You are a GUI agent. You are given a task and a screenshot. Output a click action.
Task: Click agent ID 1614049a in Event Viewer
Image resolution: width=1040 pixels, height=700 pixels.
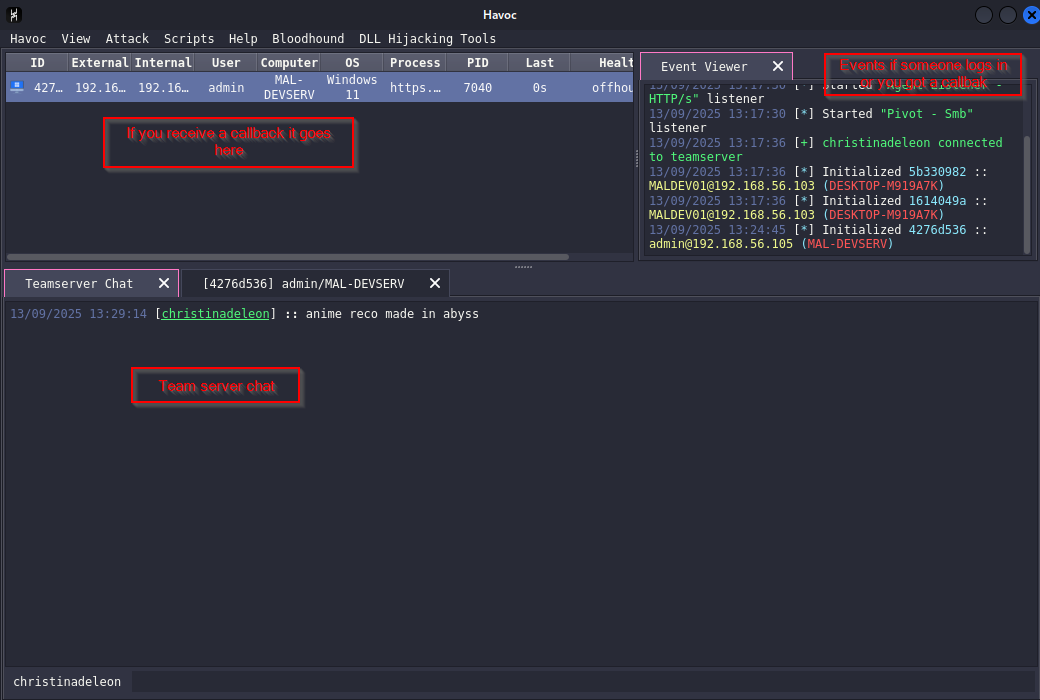[x=937, y=200]
